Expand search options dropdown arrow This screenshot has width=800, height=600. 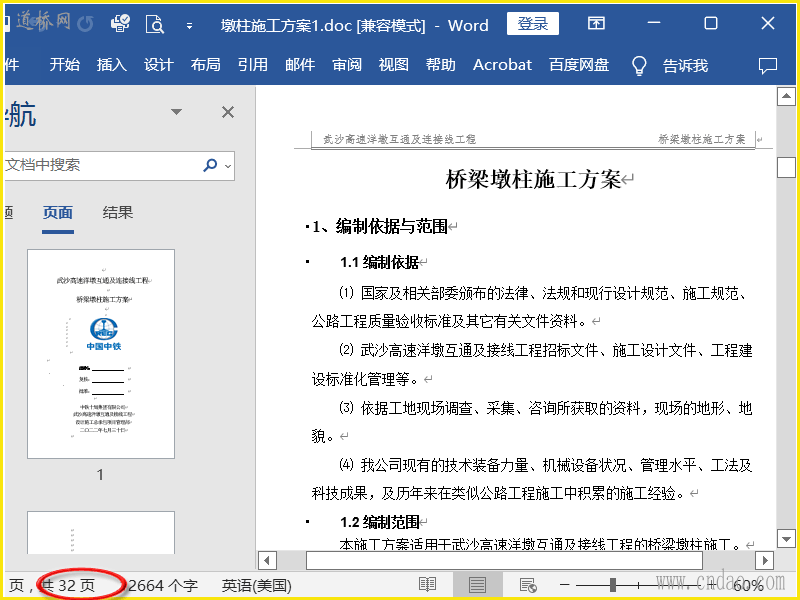(x=228, y=165)
